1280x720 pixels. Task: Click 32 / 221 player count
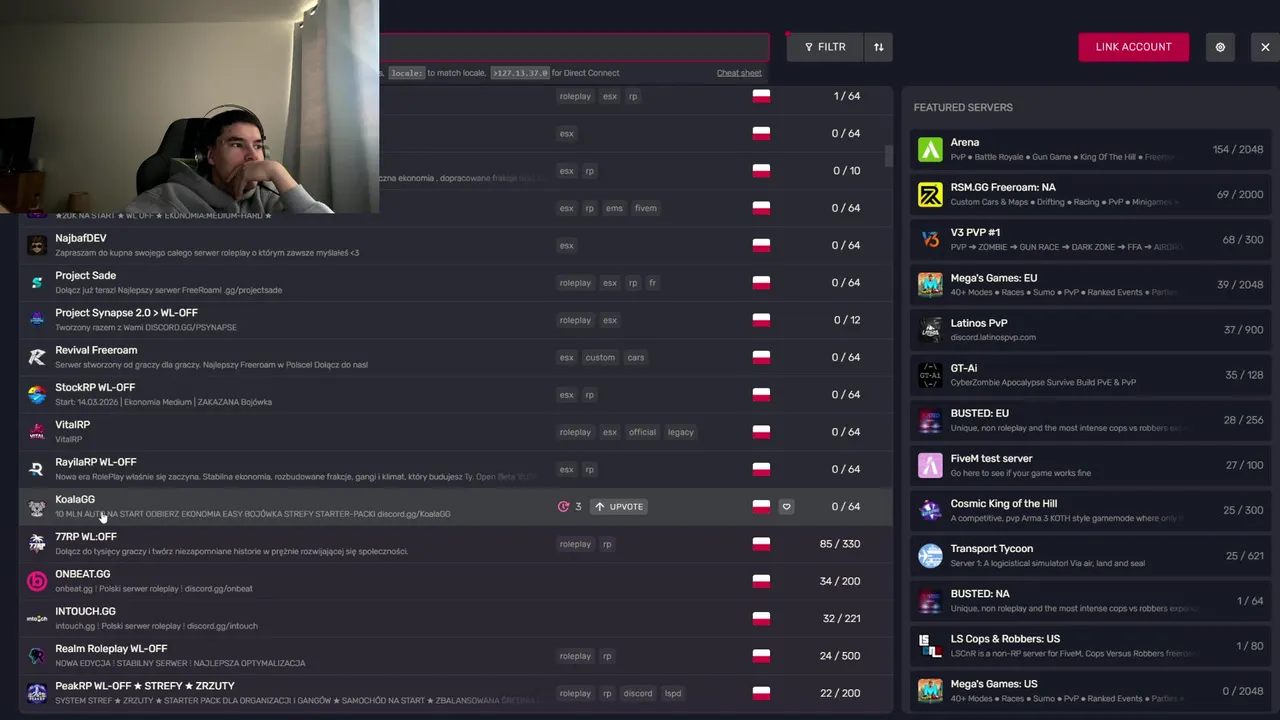click(841, 619)
